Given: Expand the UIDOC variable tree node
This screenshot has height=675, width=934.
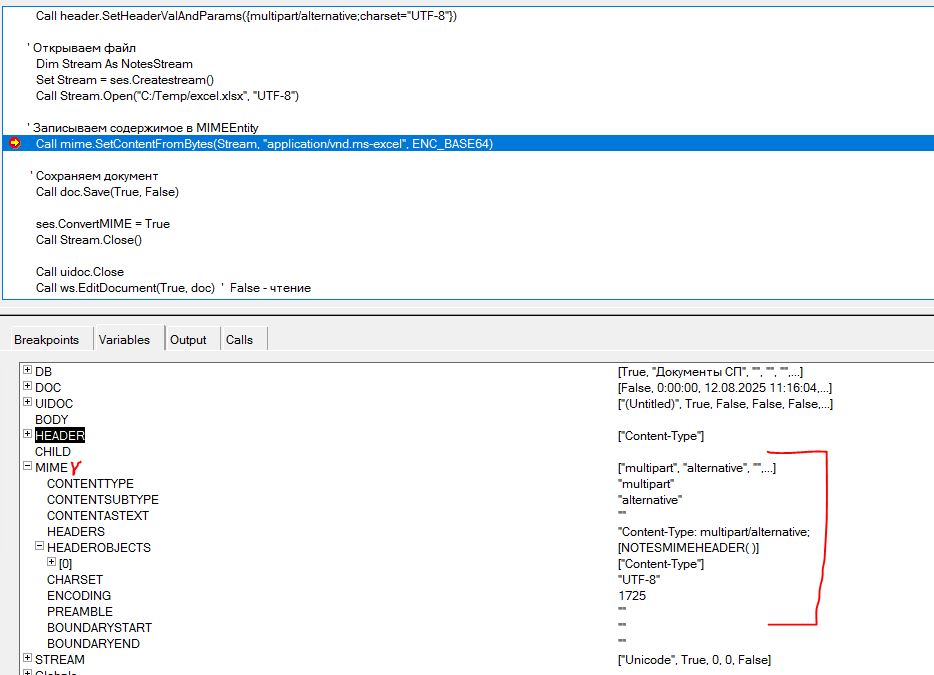Looking at the screenshot, I should pos(28,403).
